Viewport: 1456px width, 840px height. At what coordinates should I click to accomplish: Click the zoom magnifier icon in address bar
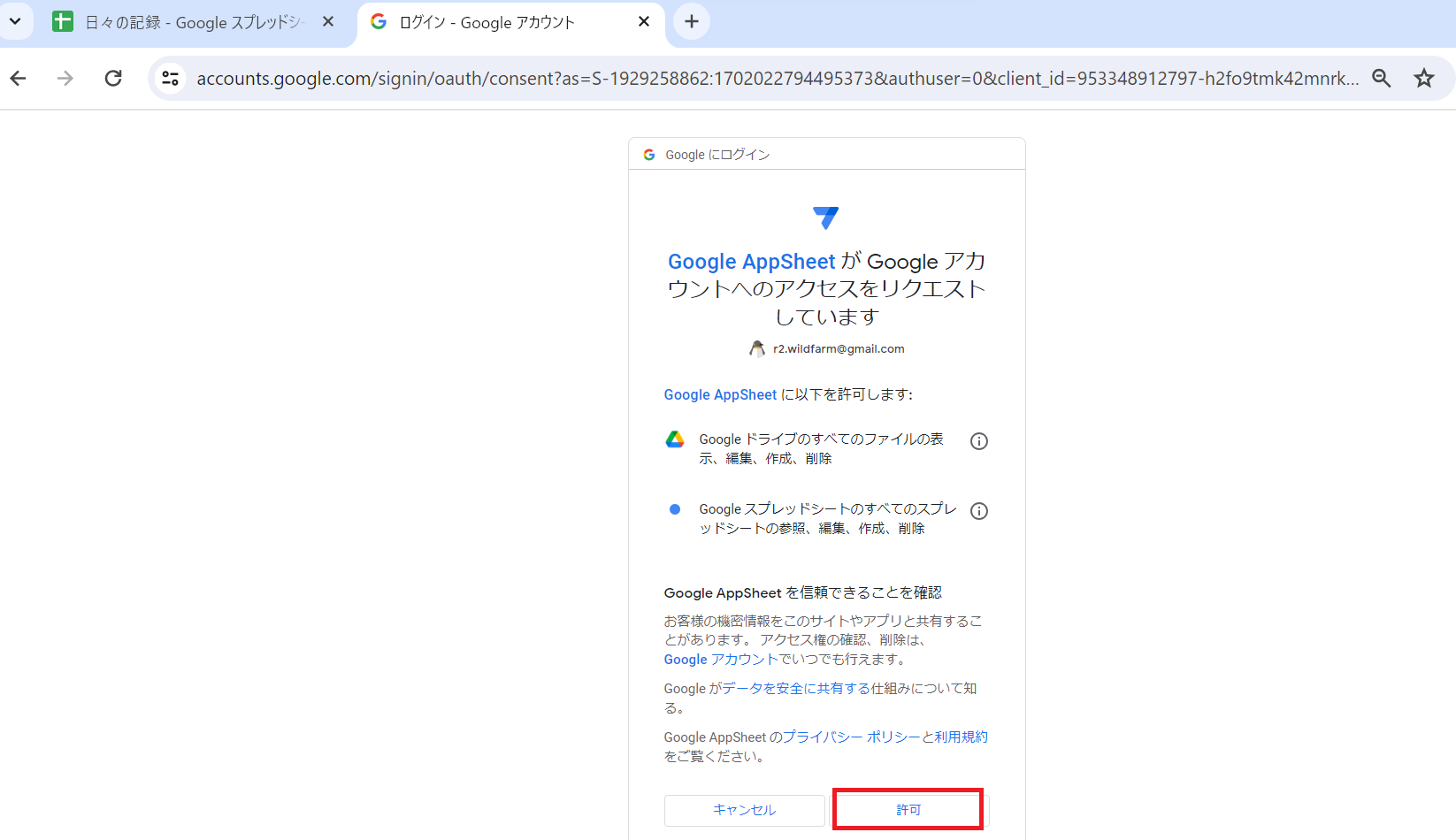pos(1382,79)
